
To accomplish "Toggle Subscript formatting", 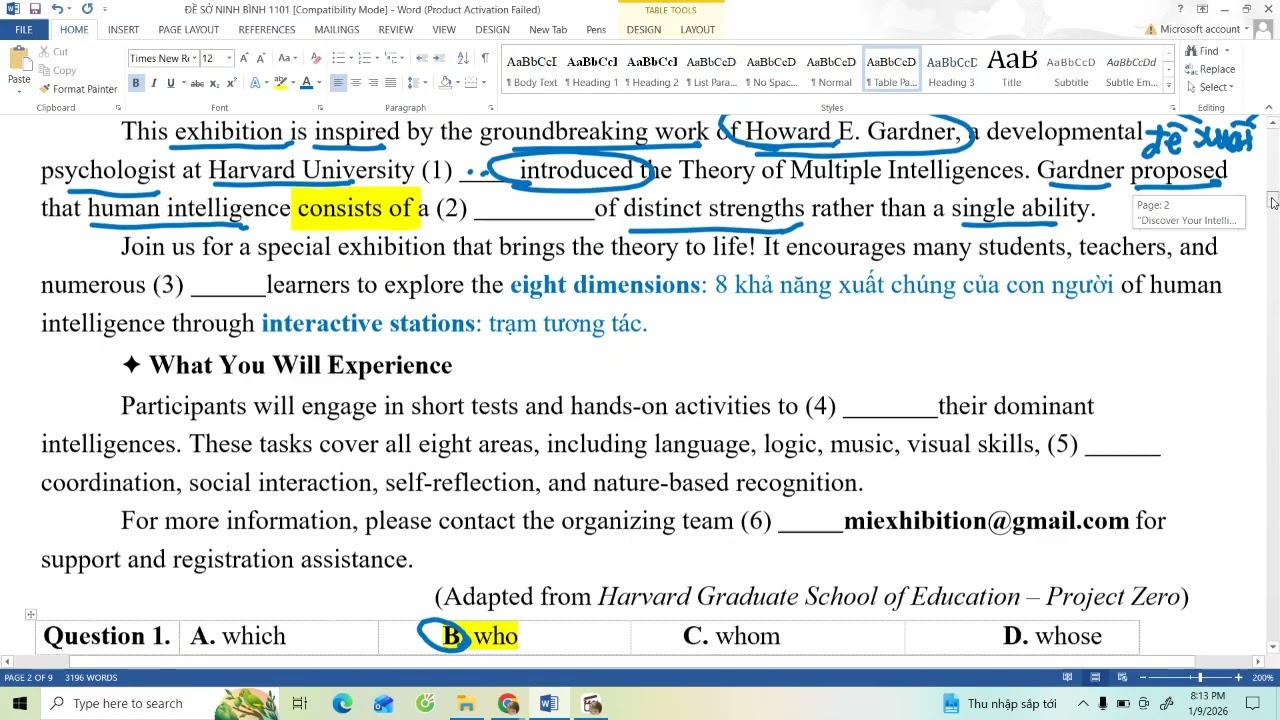I will pos(215,83).
